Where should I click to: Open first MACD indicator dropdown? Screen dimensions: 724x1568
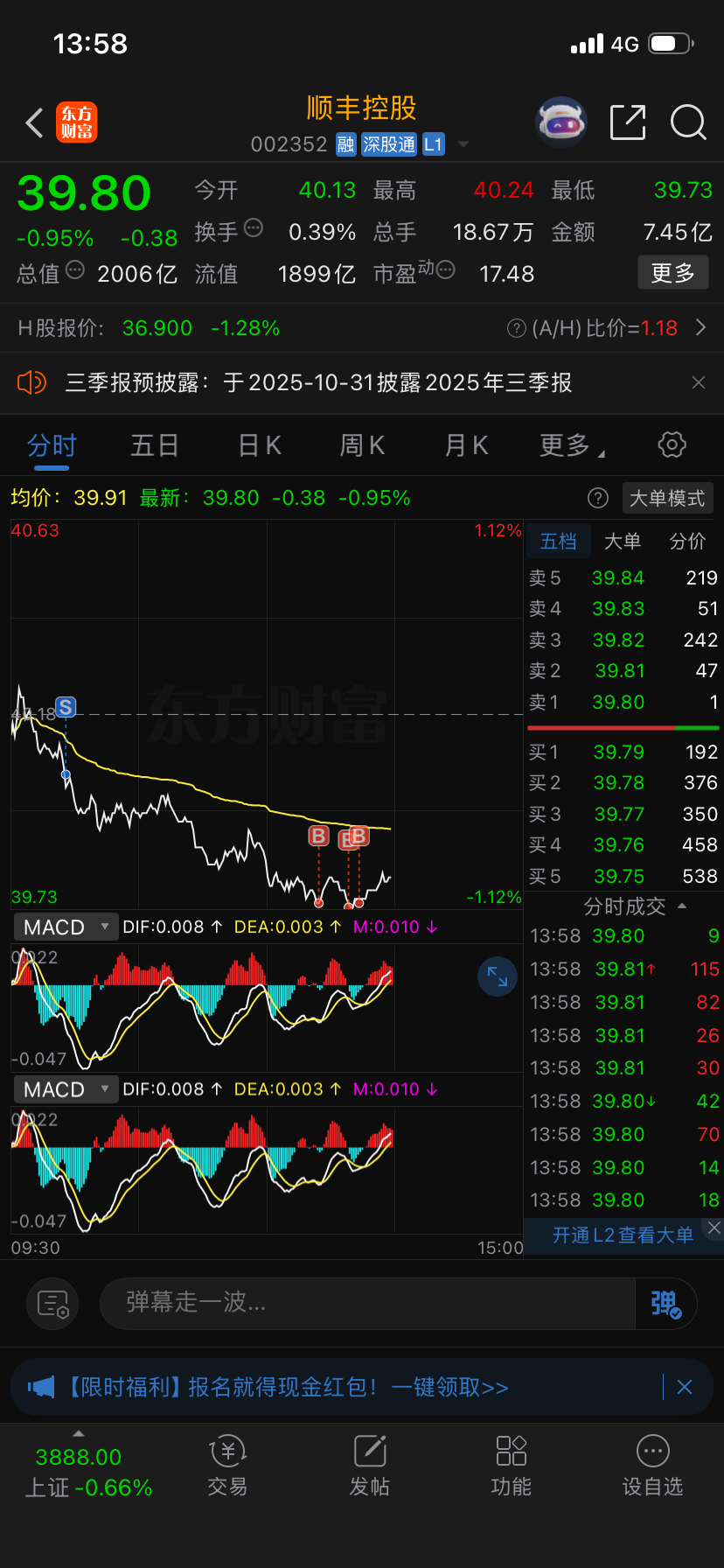pos(66,927)
